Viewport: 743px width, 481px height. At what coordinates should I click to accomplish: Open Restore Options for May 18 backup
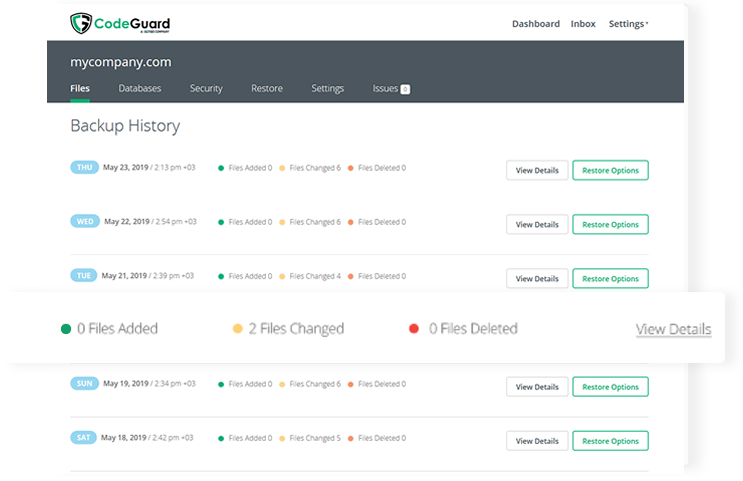[610, 440]
